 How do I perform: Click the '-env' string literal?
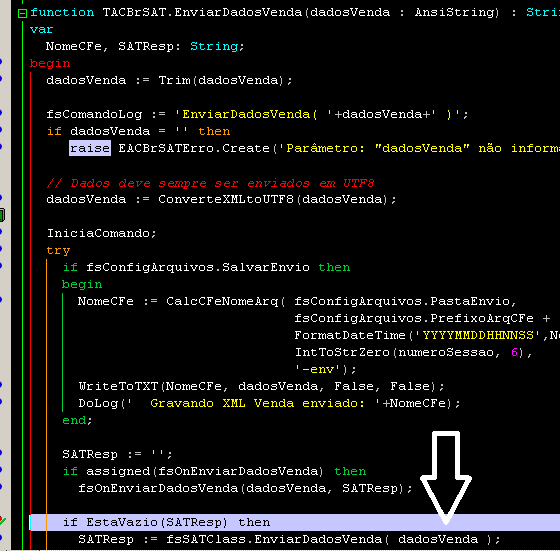tap(317, 370)
